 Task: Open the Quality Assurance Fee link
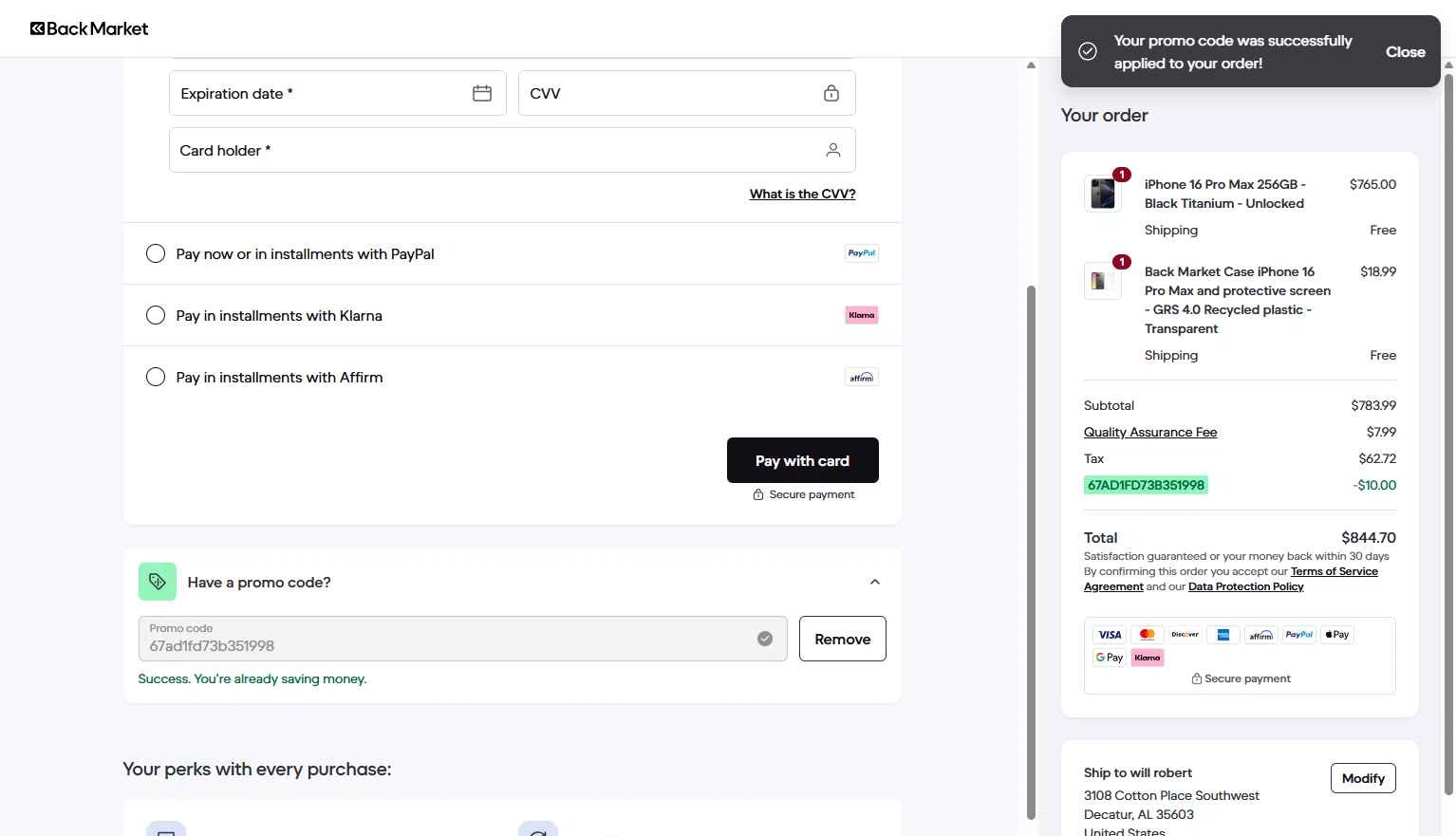[x=1150, y=432]
